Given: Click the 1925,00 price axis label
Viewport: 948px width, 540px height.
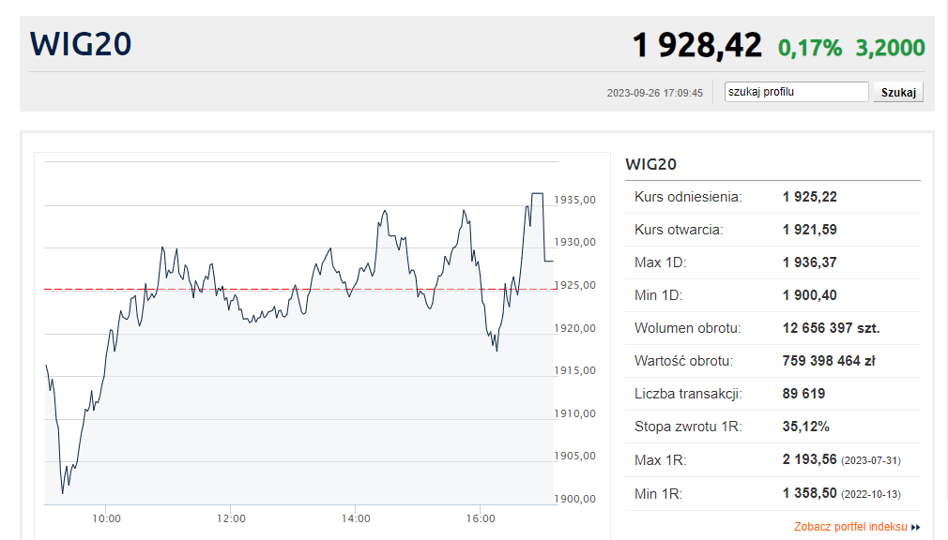Looking at the screenshot, I should pyautogui.click(x=575, y=285).
